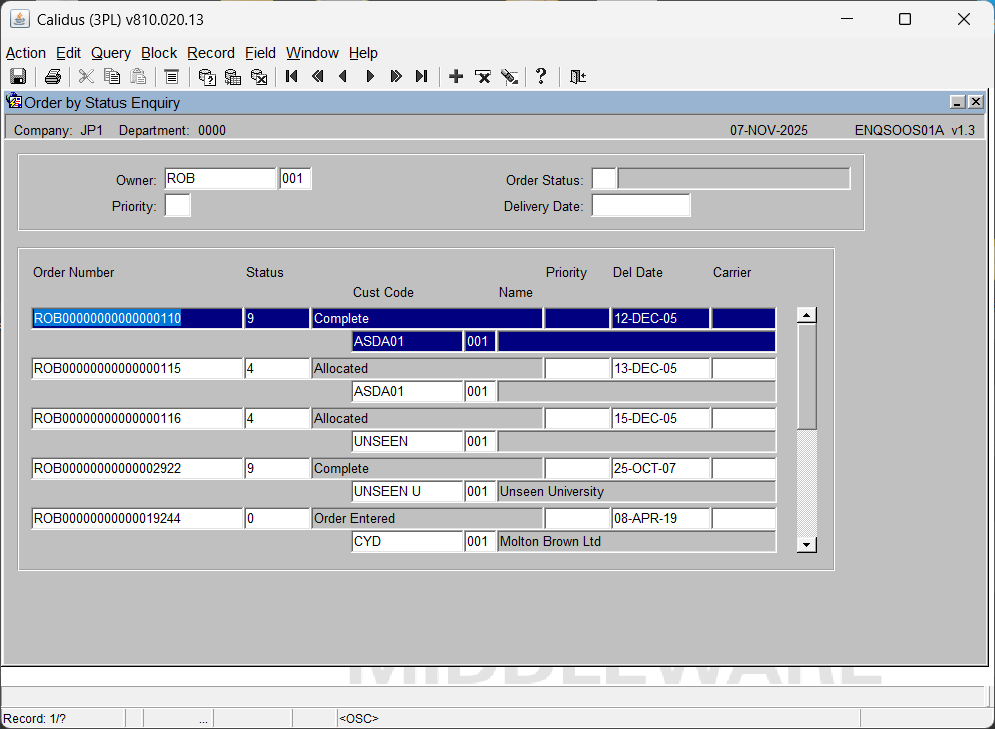The image size is (995, 729).
Task: Click the Enter Query toolbar icon
Action: pos(207,77)
